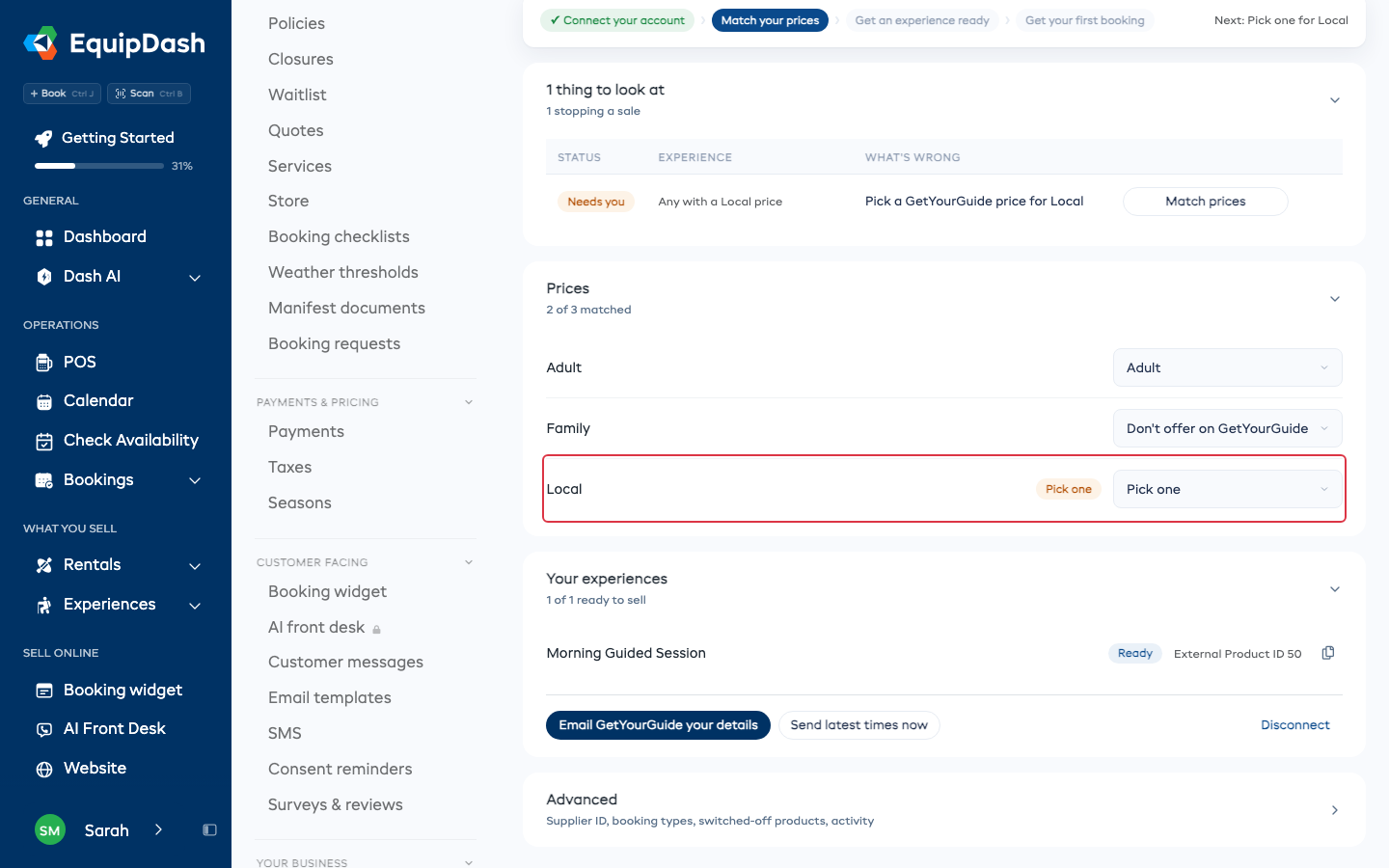Viewport: 1389px width, 868px height.
Task: Open the Family price dropdown
Action: point(1227,428)
